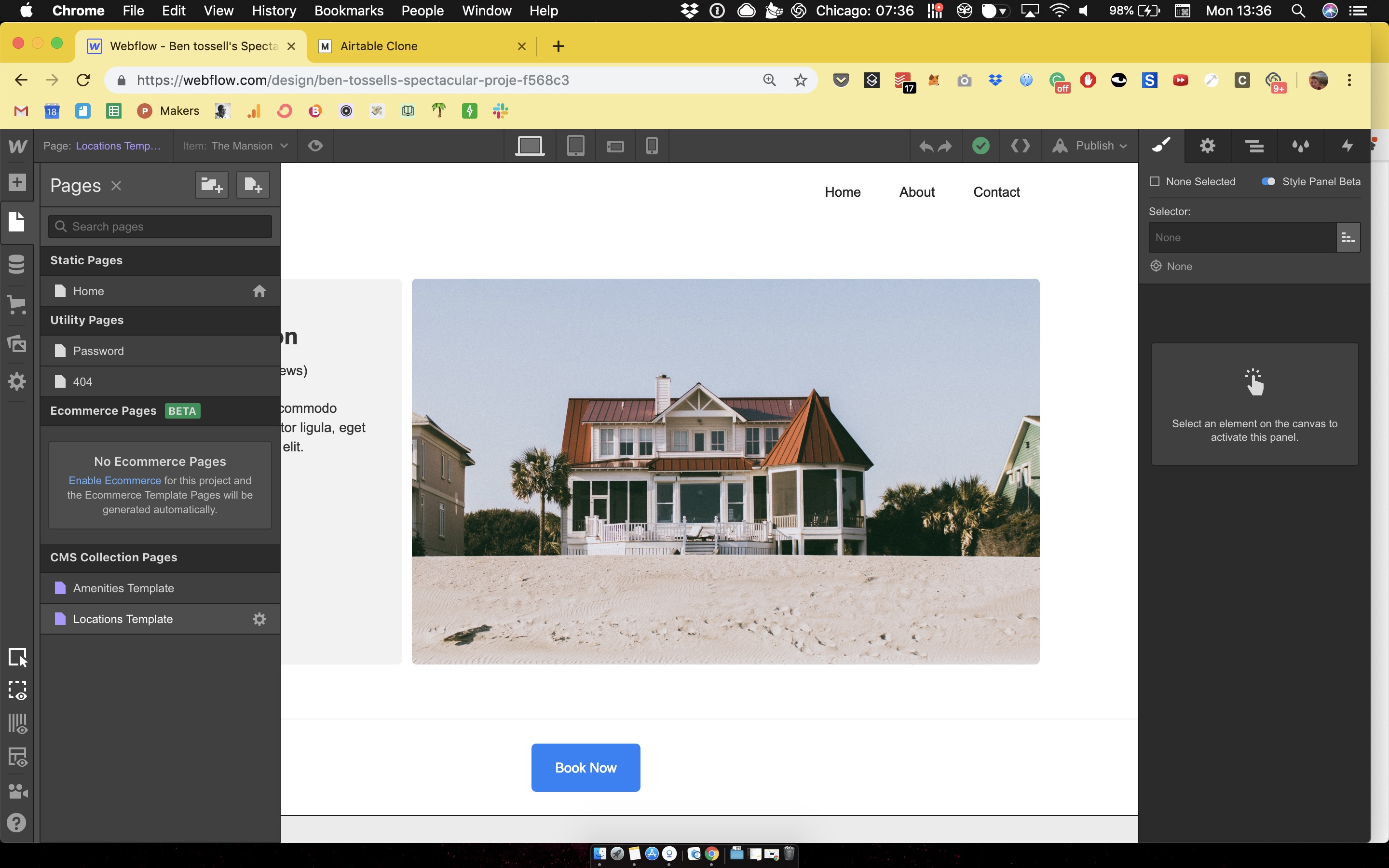Toggle the preview eye icon
This screenshot has width=1389, height=868.
[315, 146]
